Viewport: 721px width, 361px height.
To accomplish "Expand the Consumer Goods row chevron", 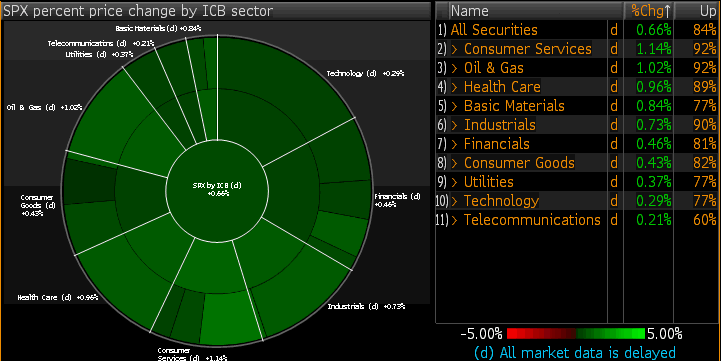I will pos(454,163).
